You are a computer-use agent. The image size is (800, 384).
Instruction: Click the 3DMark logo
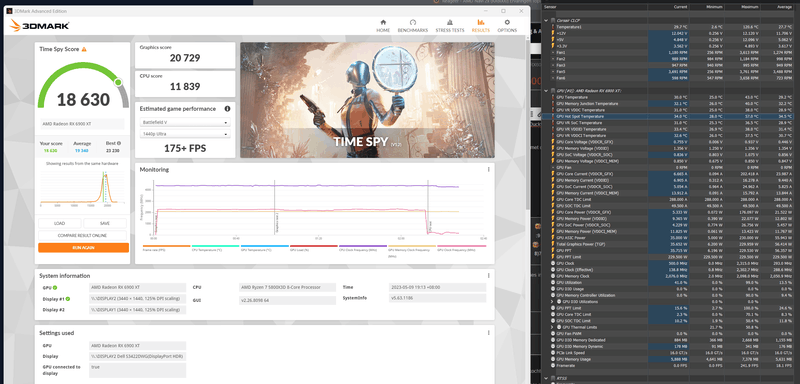(x=39, y=26)
